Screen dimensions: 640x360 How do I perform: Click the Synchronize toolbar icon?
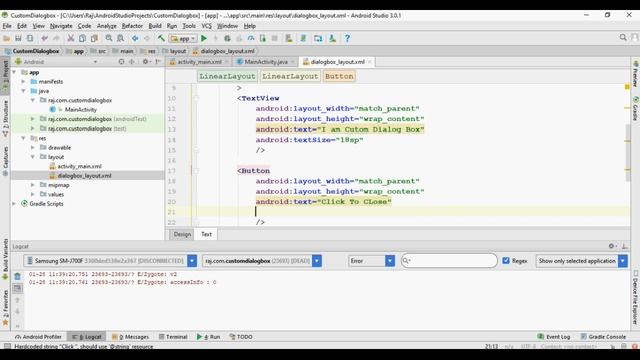coord(30,38)
